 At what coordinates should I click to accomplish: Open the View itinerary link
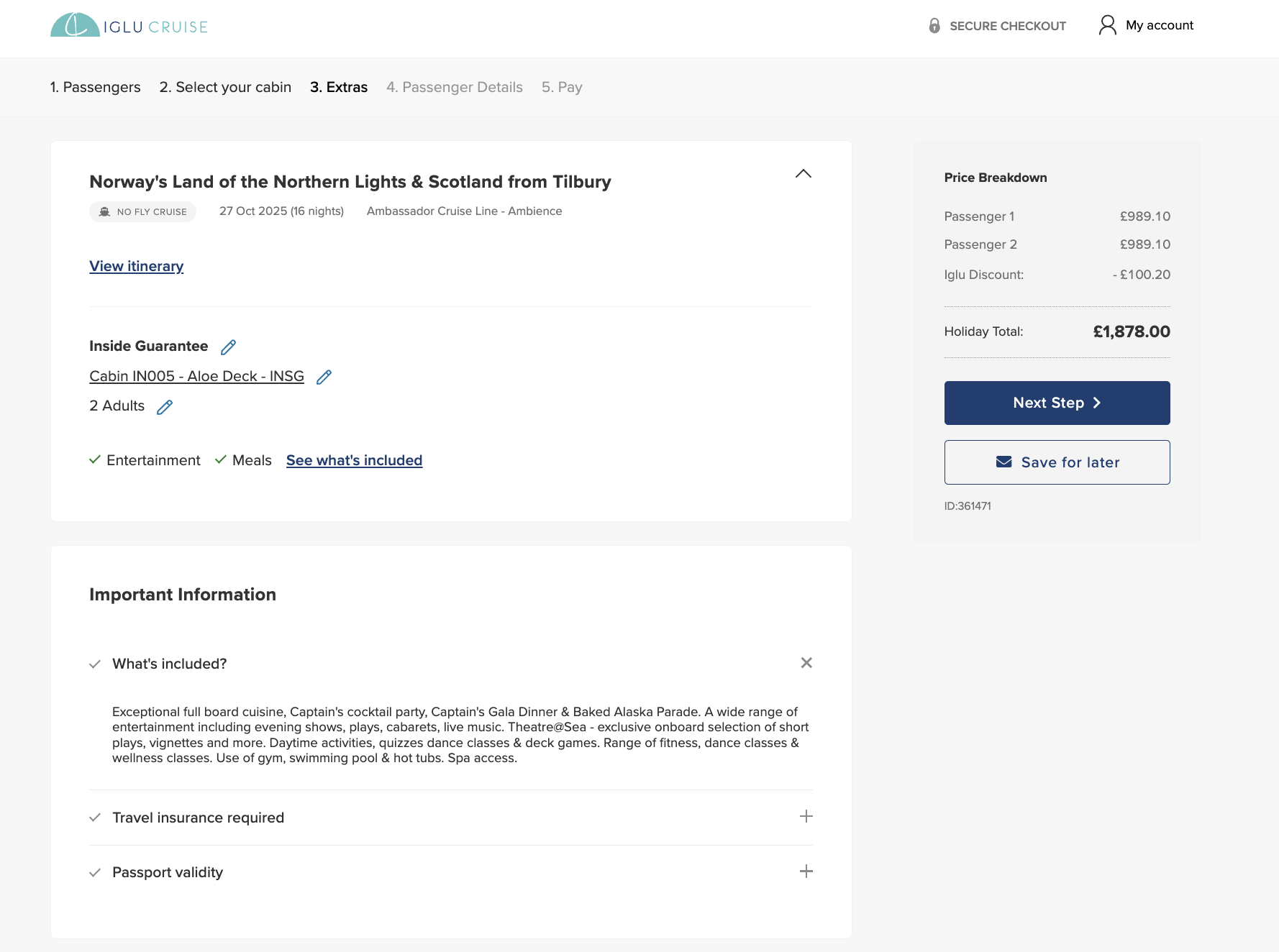point(137,266)
